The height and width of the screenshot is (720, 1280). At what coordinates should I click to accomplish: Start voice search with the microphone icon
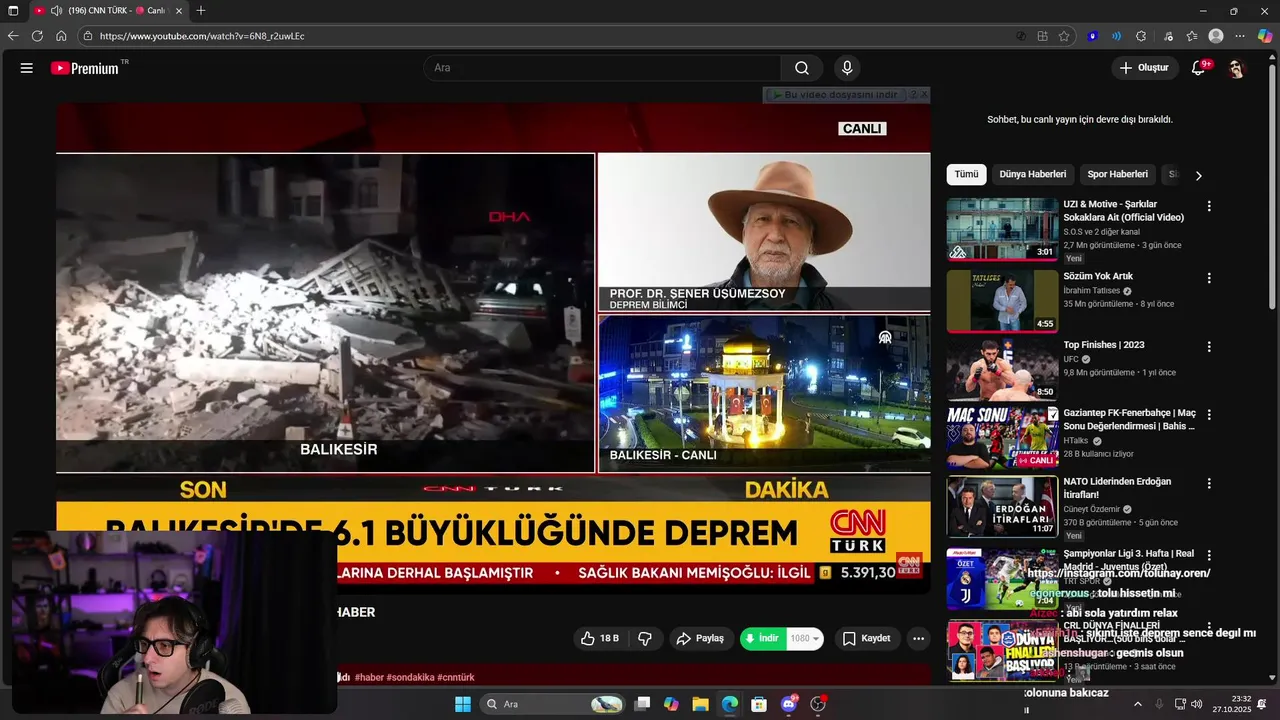point(847,68)
